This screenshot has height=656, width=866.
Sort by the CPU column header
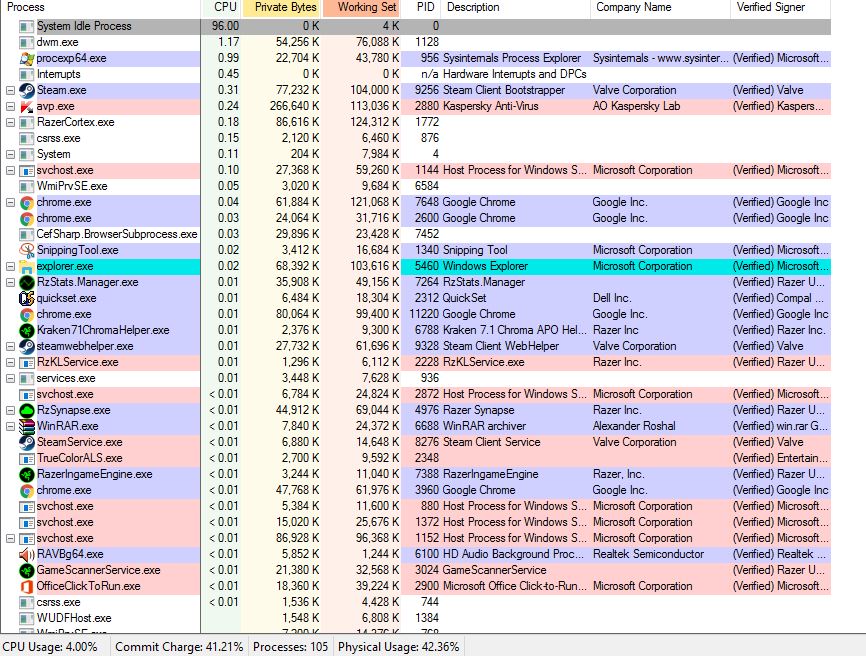pos(221,8)
